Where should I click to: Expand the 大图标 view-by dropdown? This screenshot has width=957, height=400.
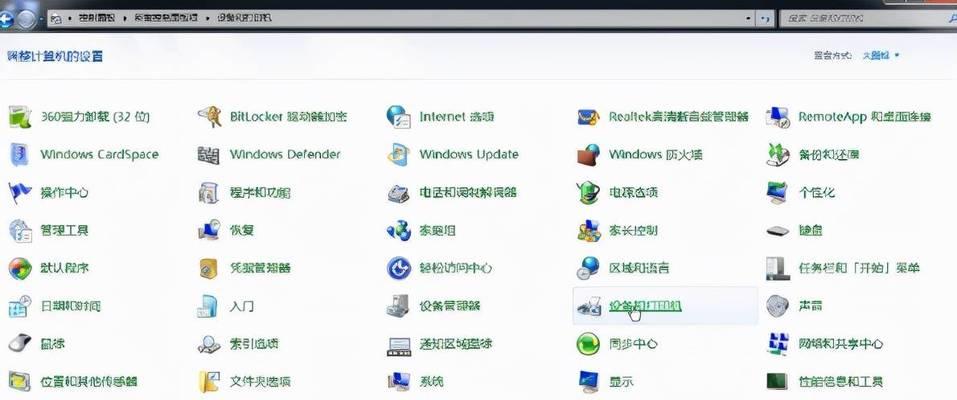[881, 56]
